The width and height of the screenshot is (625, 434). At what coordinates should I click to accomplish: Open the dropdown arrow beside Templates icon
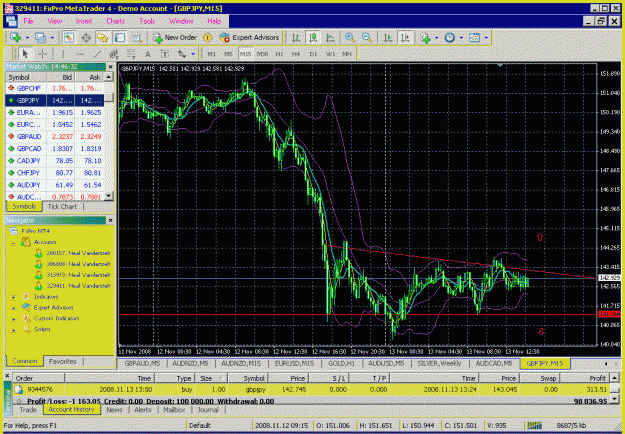pos(486,37)
